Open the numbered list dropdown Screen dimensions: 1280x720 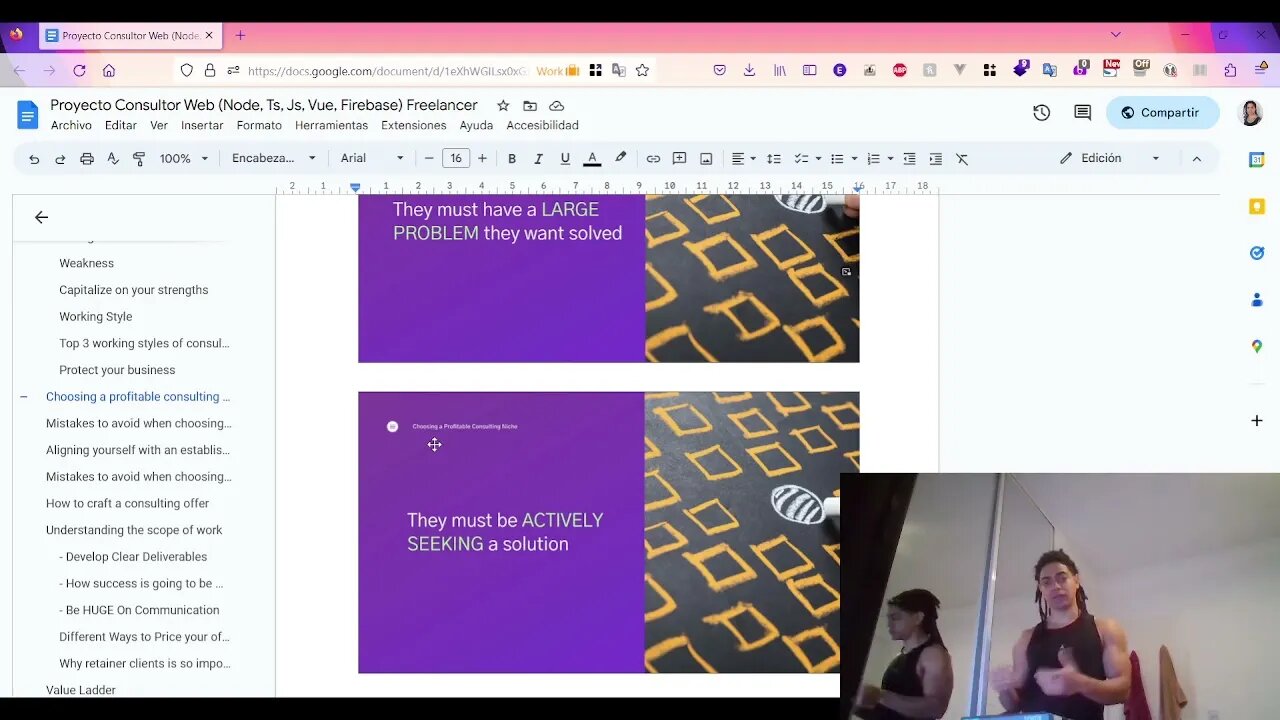[879, 159]
